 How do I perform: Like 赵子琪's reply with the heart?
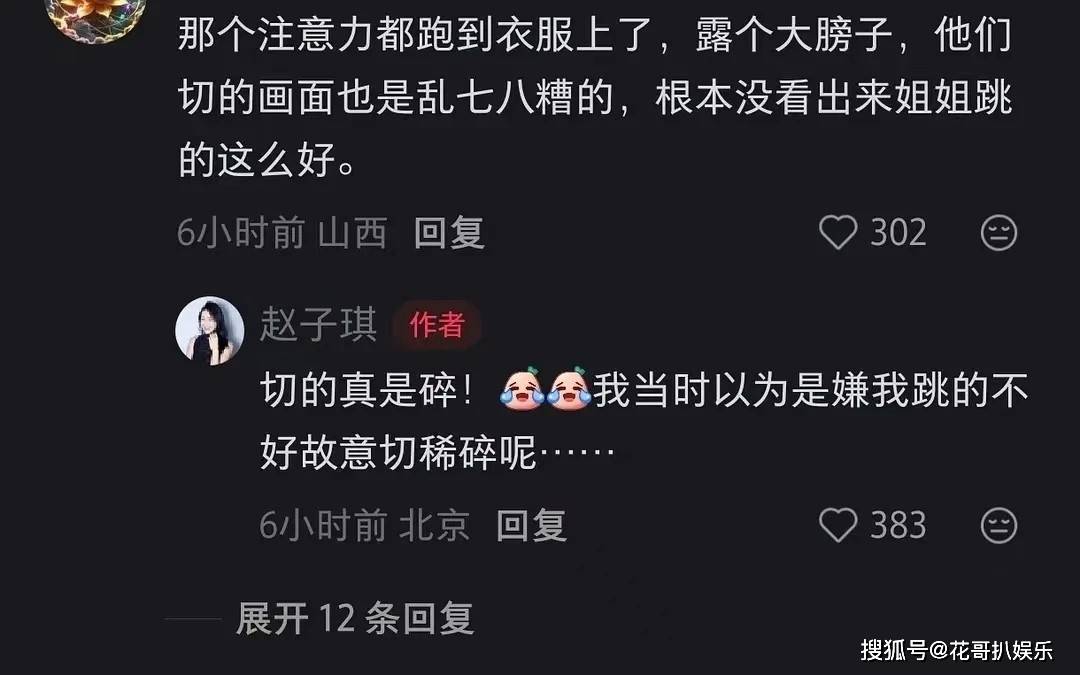(838, 525)
